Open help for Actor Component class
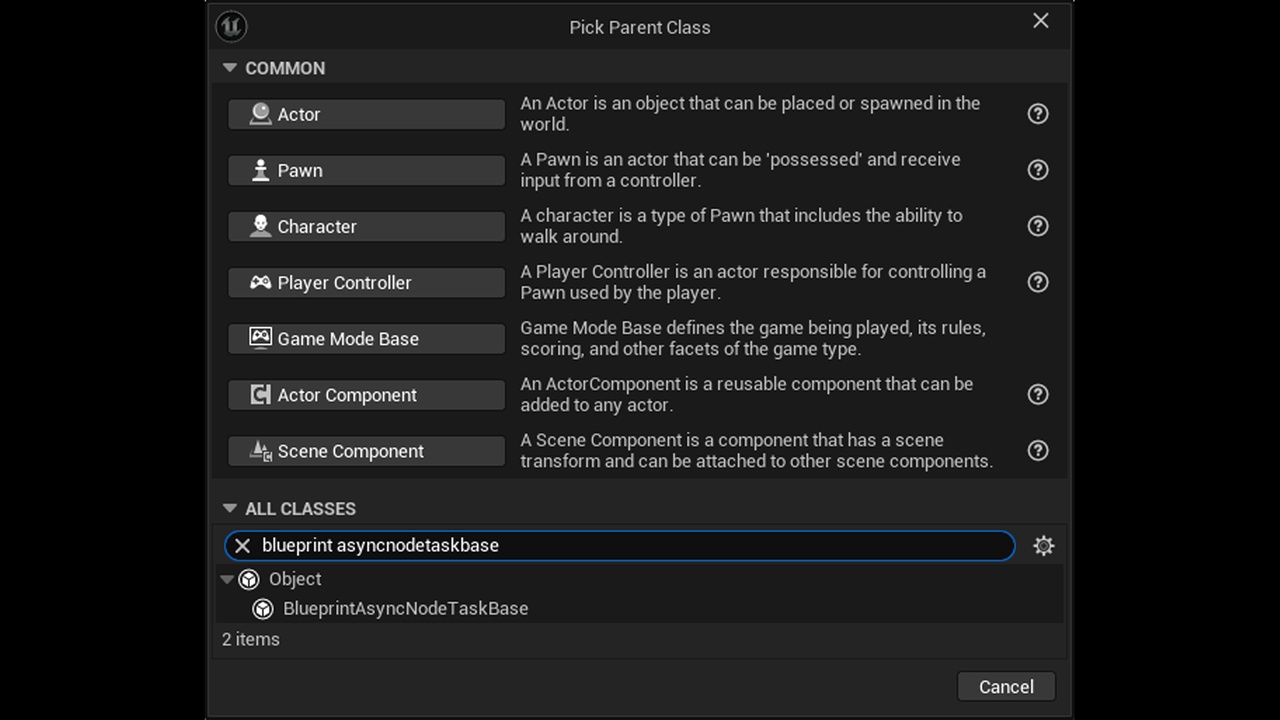1280x720 pixels. click(x=1038, y=394)
